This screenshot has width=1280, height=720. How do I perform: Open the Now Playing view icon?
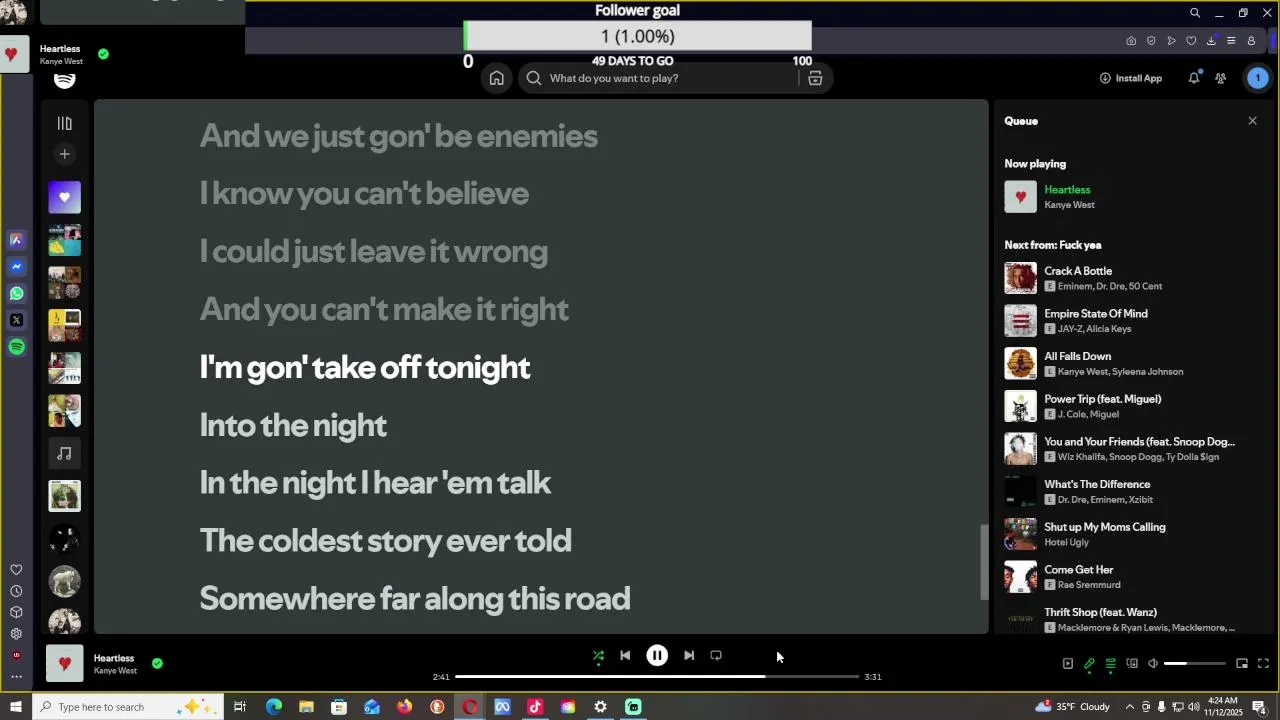(1067, 664)
